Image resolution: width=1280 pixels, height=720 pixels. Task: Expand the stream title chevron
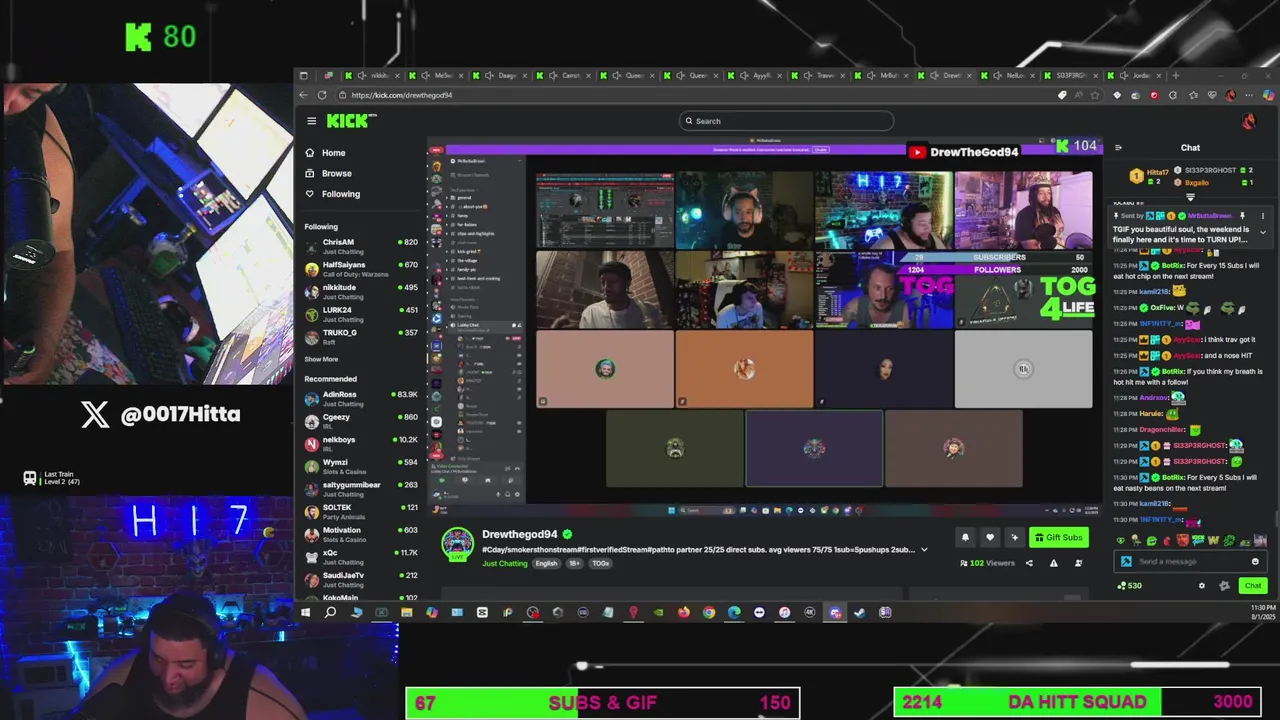click(924, 549)
